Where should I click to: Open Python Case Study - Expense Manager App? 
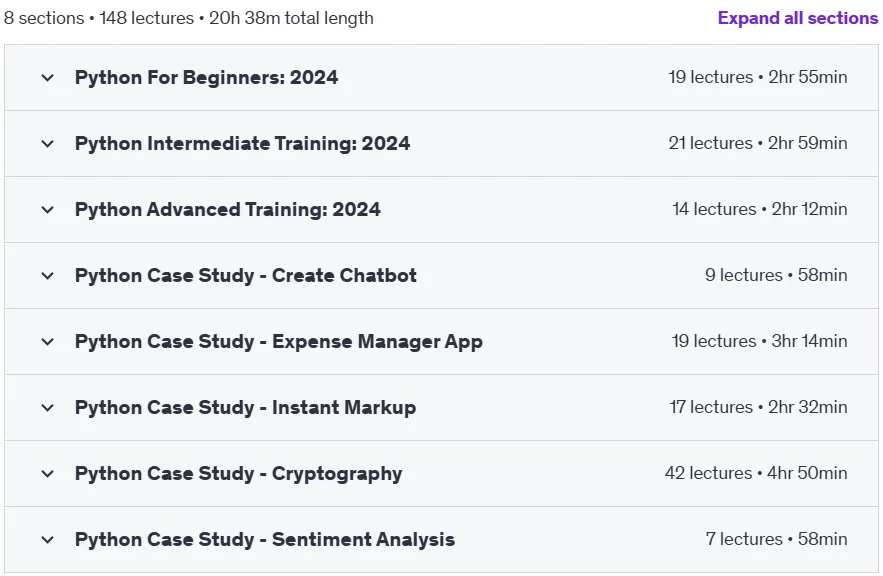point(279,341)
